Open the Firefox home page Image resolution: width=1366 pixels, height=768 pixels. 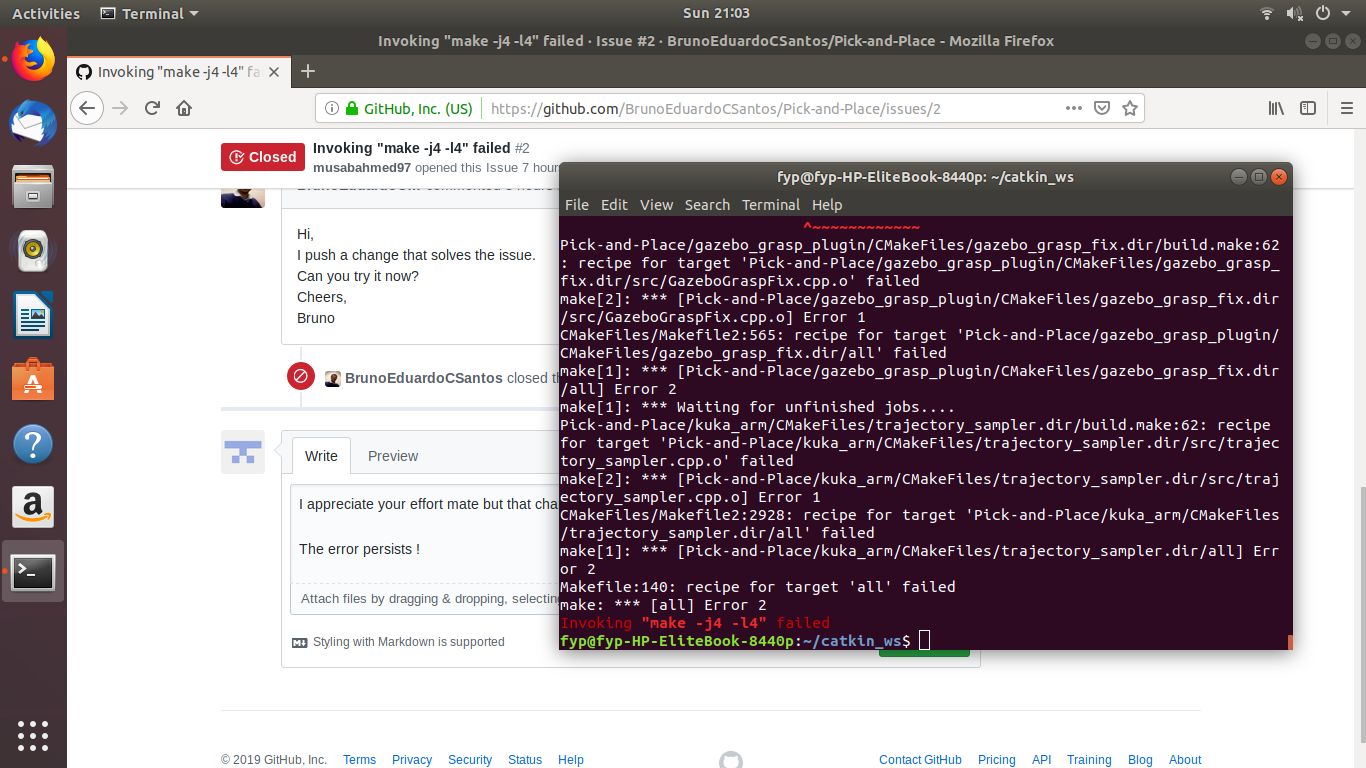coord(184,108)
